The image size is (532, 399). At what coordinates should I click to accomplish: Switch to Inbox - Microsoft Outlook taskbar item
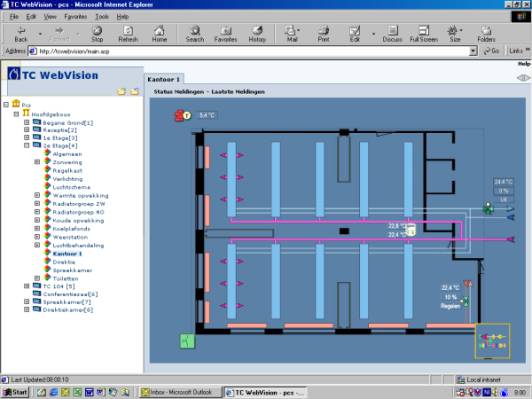[180, 392]
